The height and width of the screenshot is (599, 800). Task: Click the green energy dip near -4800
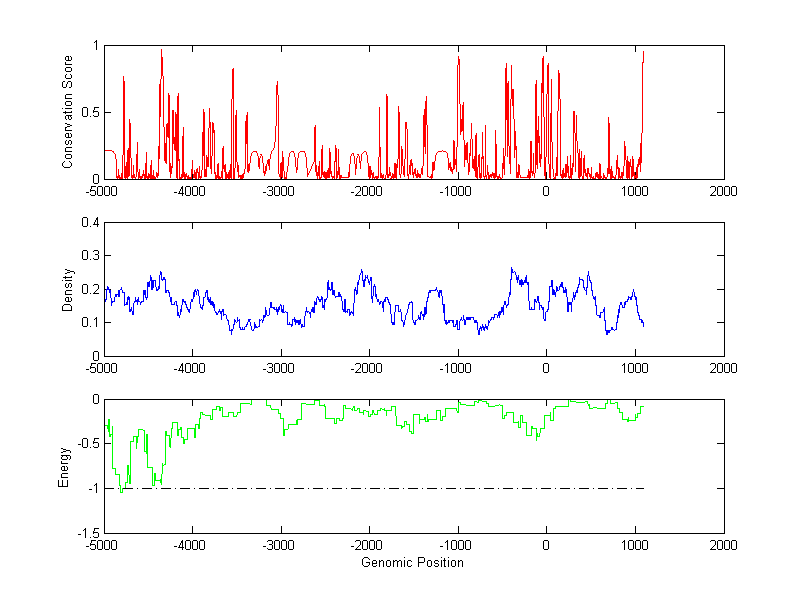click(x=121, y=490)
